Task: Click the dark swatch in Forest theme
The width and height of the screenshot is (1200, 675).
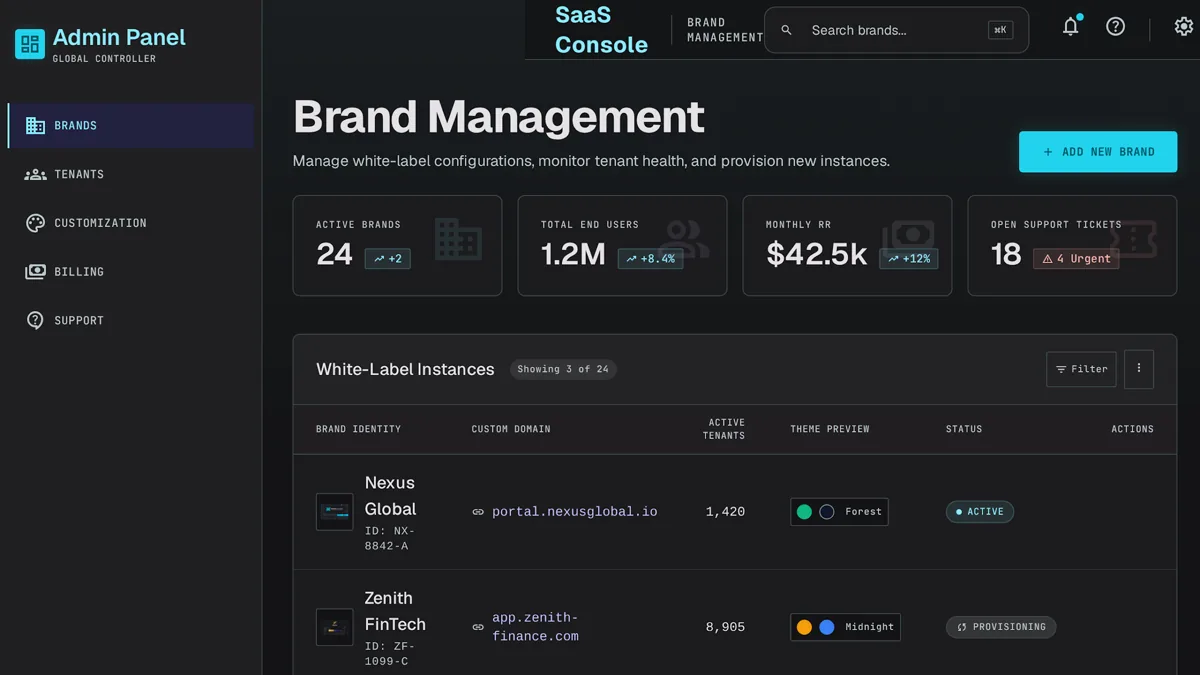Action: click(827, 512)
